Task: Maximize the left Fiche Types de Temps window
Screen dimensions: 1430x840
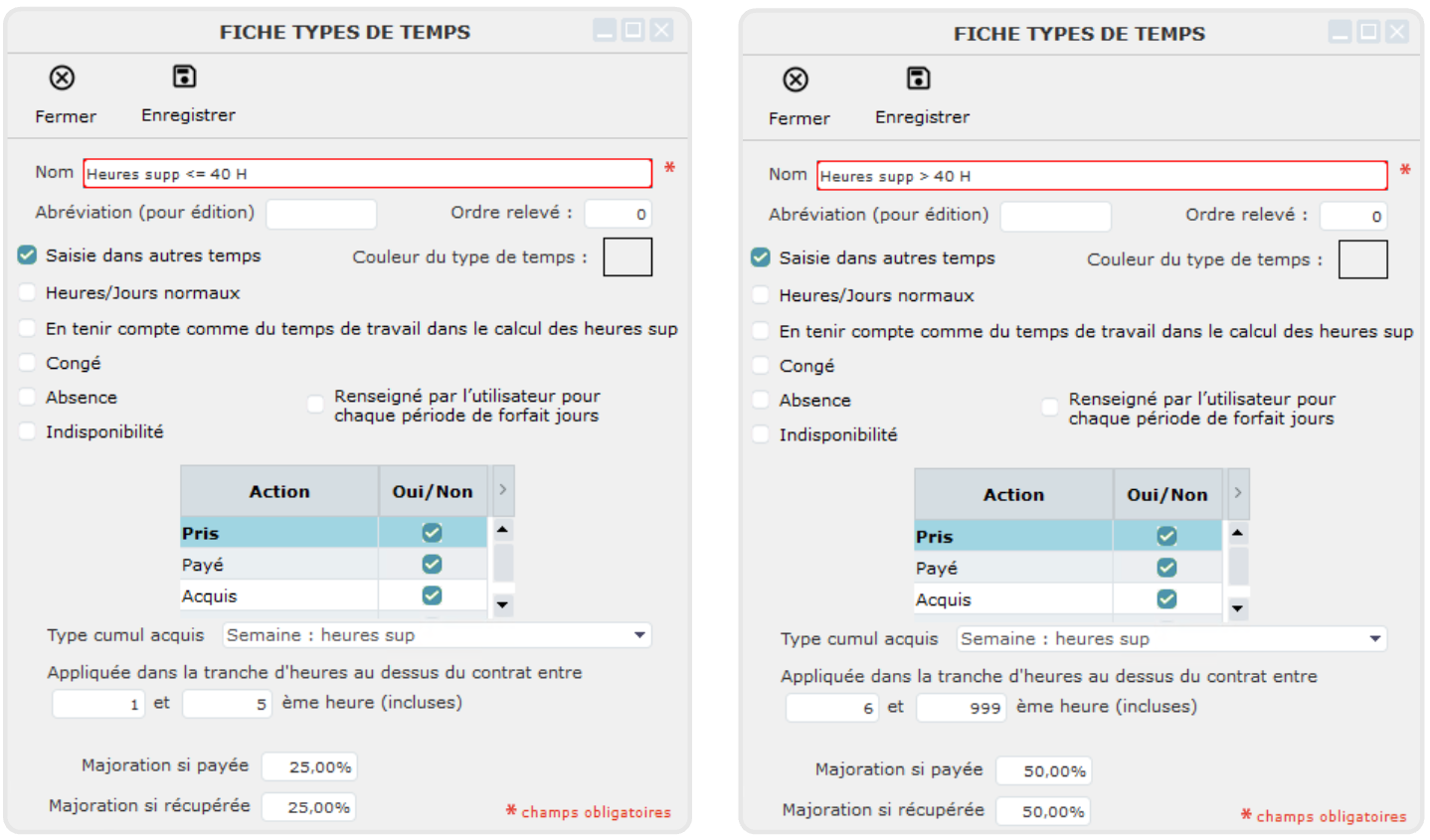Action: tap(632, 30)
